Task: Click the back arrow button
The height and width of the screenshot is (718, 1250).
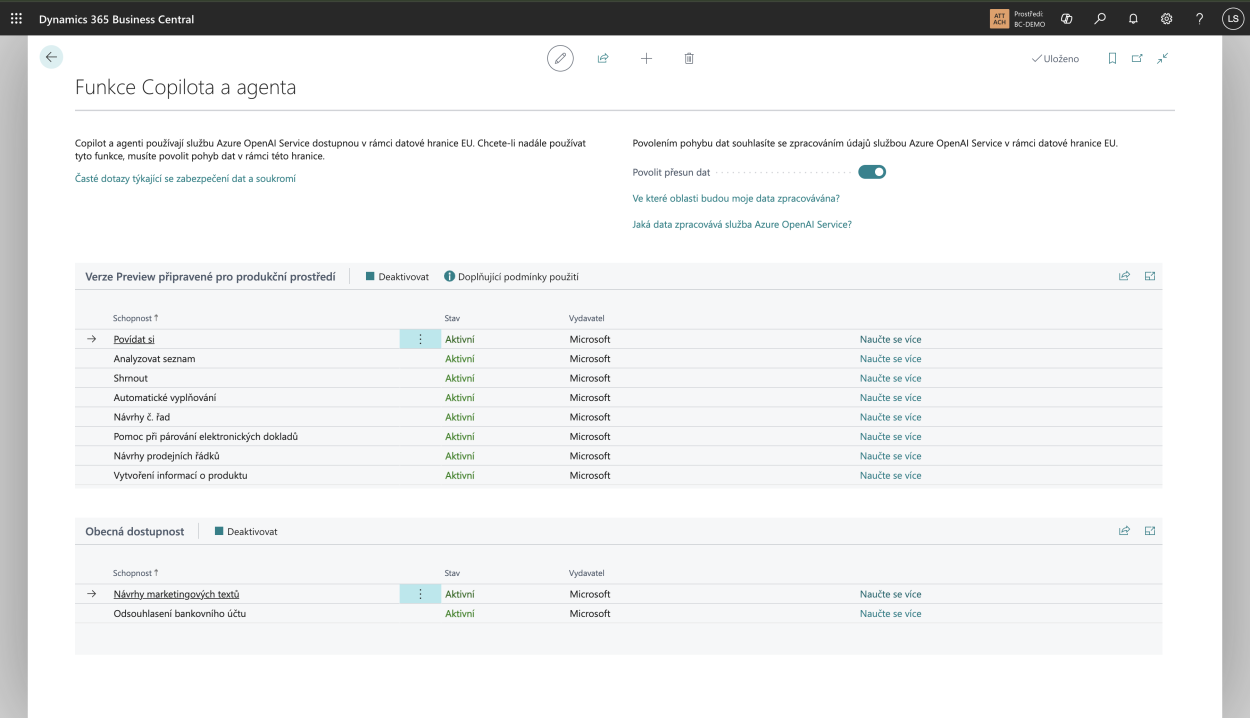Action: pyautogui.click(x=51, y=58)
